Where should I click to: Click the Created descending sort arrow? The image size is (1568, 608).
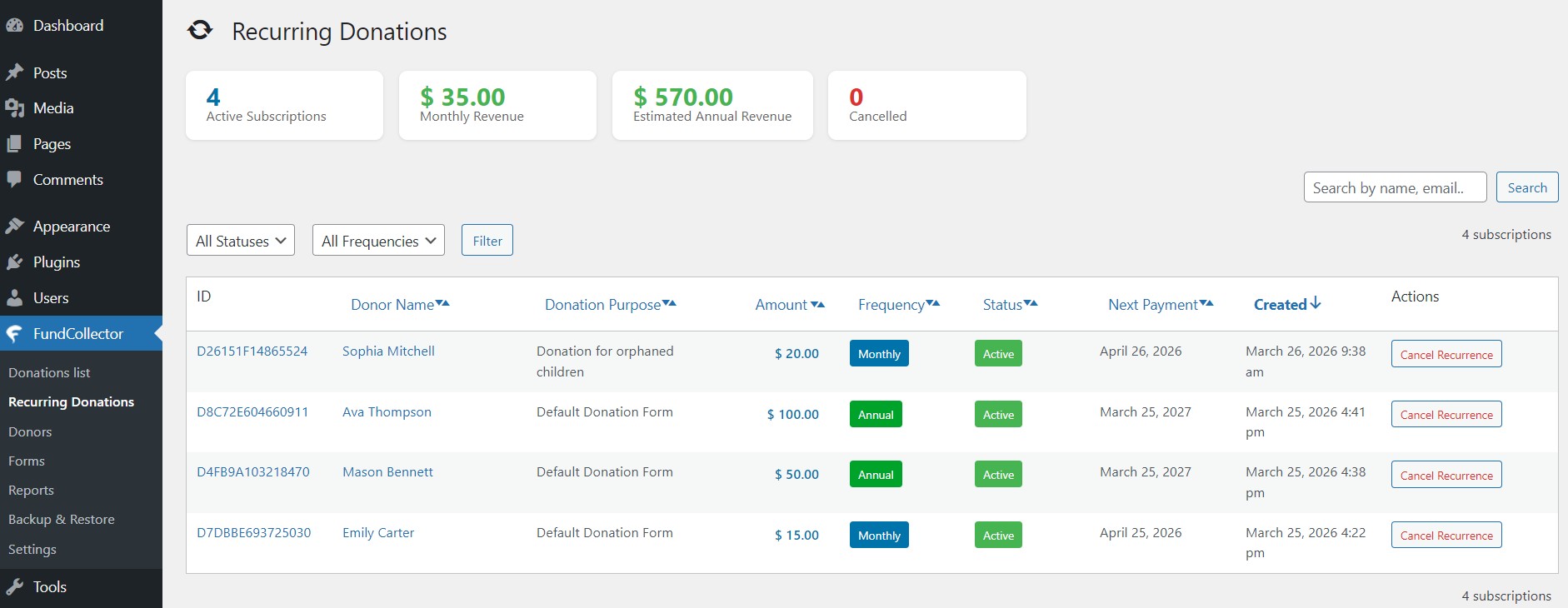click(1316, 303)
